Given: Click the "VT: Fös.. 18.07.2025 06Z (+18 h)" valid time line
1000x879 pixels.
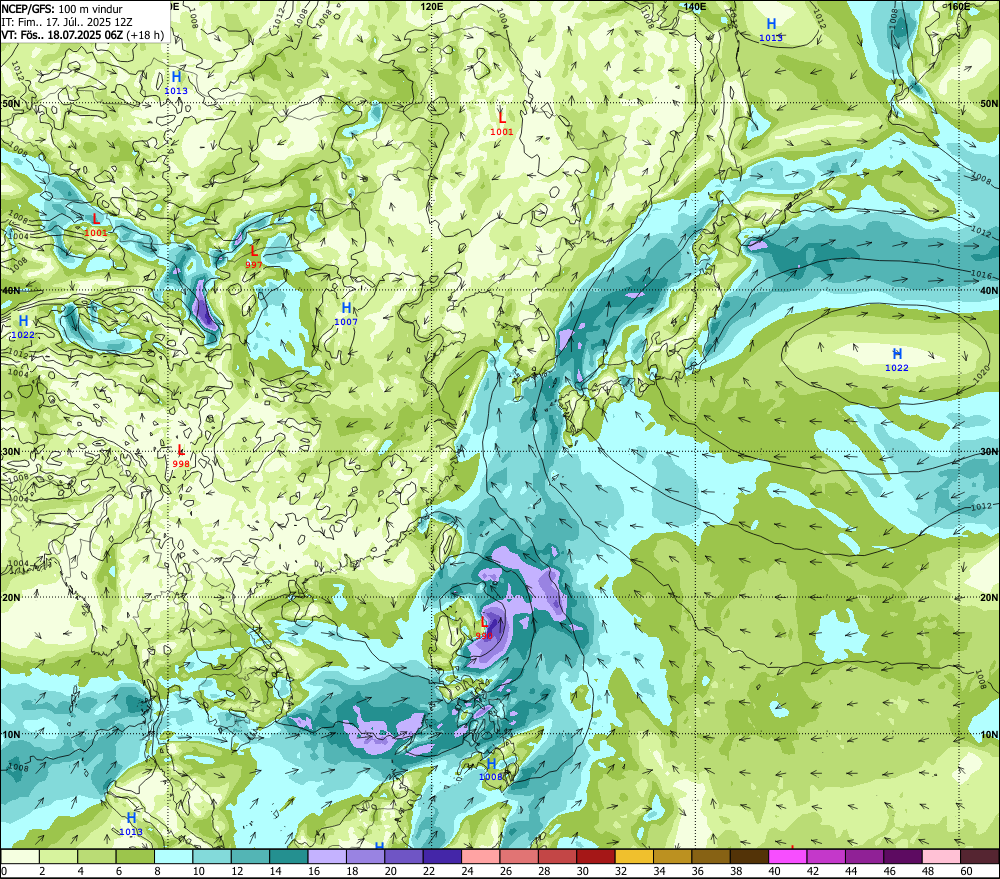Looking at the screenshot, I should pyautogui.click(x=83, y=34).
